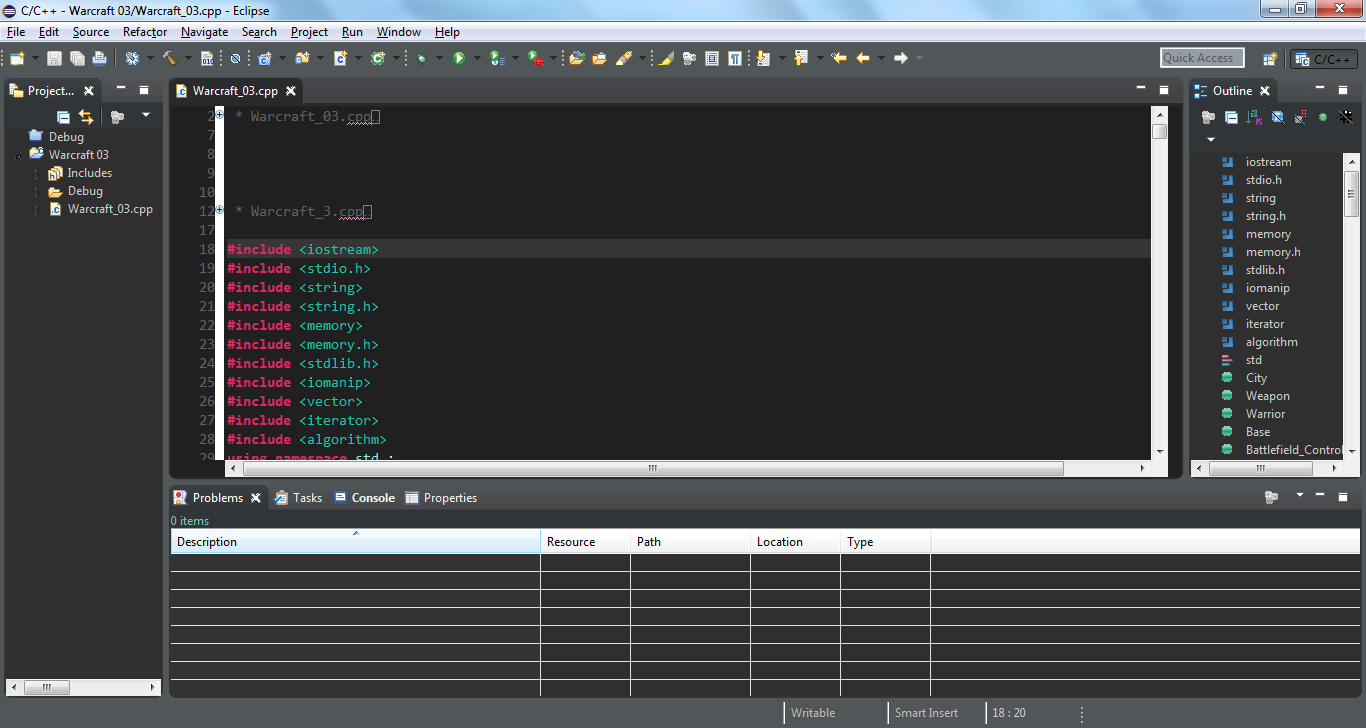The image size is (1366, 728).
Task: Click the Location column header
Action: 795,542
